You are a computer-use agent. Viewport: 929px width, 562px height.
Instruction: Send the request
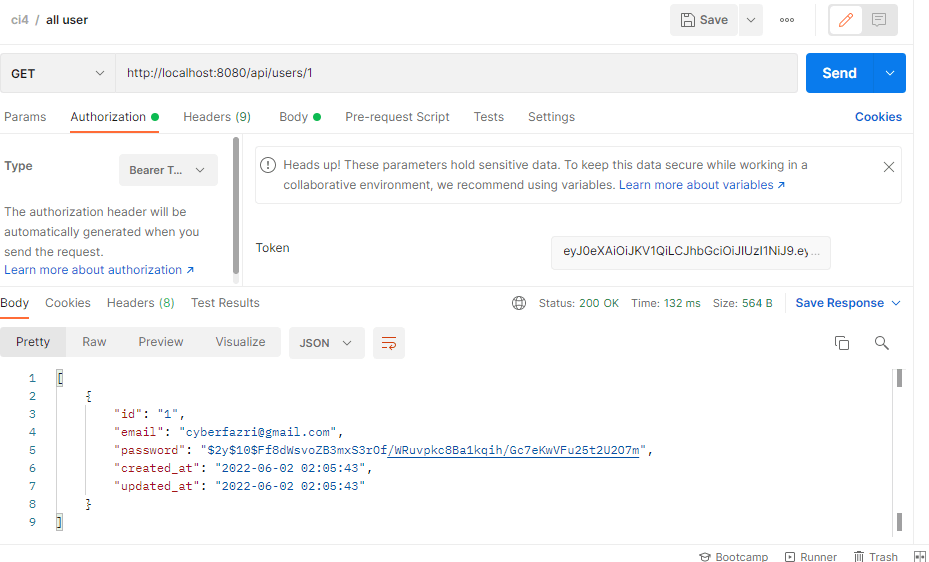tap(839, 73)
